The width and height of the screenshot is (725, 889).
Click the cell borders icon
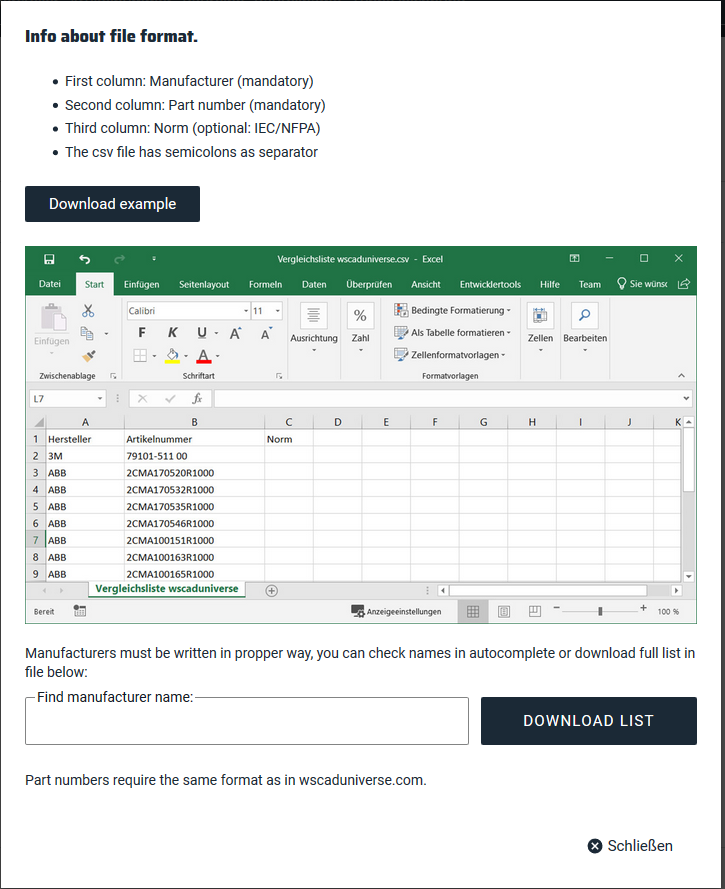tap(139, 355)
